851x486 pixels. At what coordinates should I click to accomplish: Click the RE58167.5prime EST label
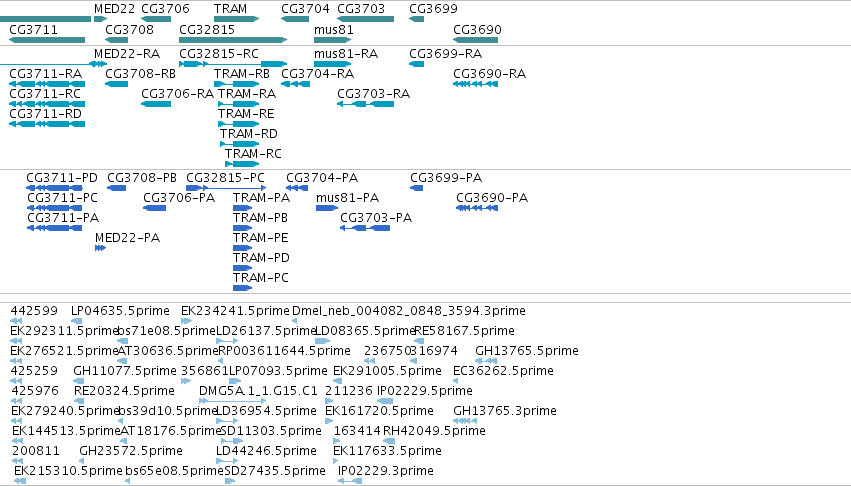point(465,331)
